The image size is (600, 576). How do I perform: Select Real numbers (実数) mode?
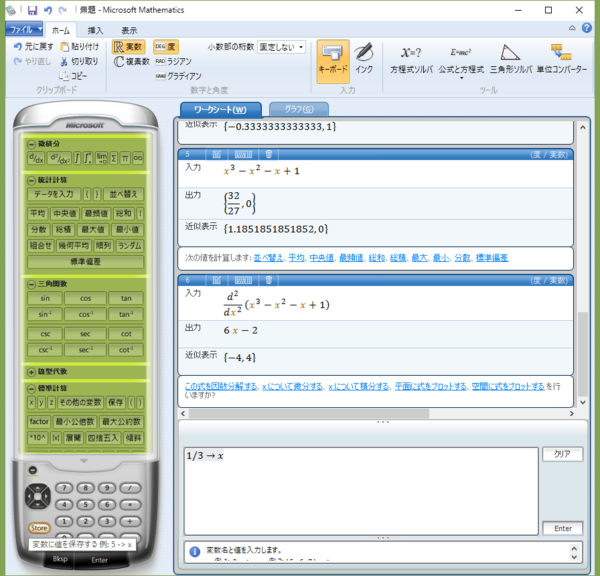pos(129,47)
